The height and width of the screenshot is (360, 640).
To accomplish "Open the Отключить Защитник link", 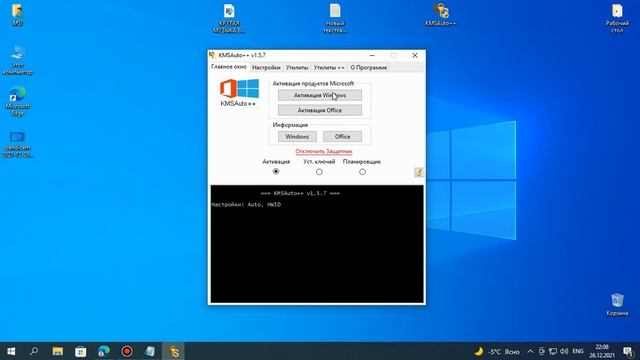I will point(324,151).
